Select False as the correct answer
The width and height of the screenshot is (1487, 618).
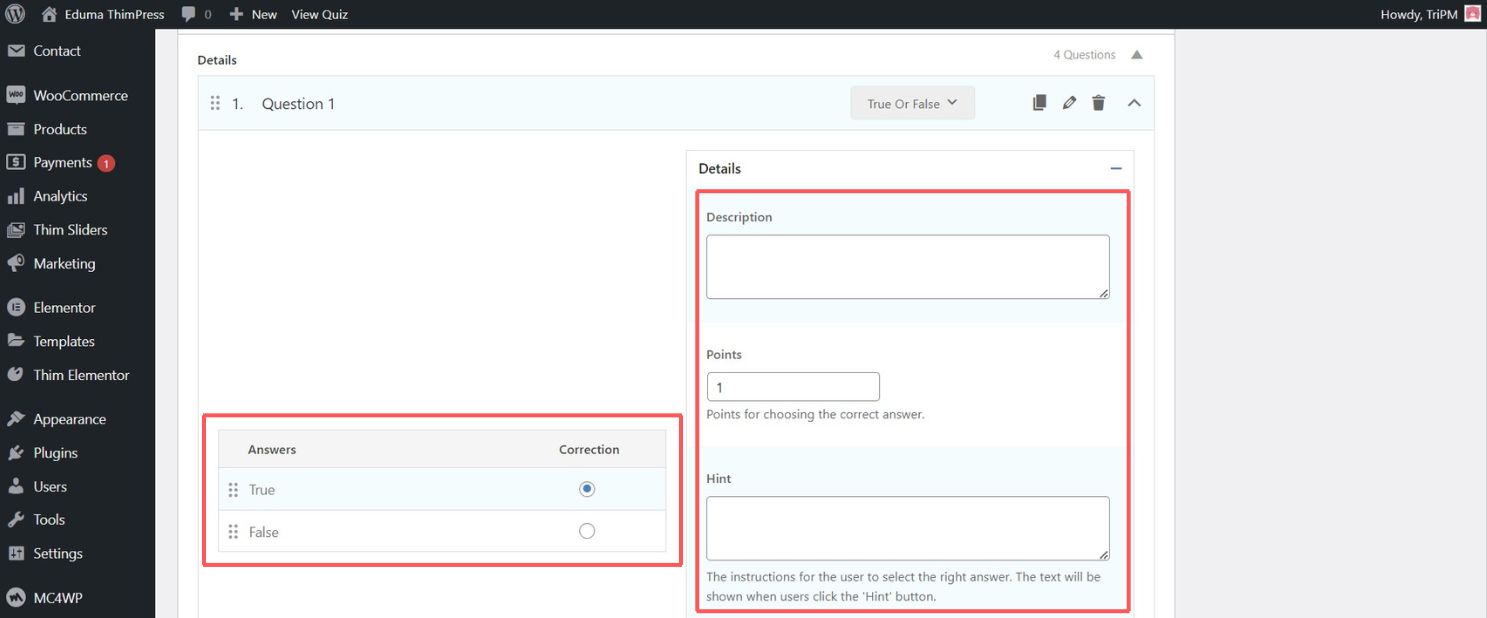pyautogui.click(x=587, y=531)
